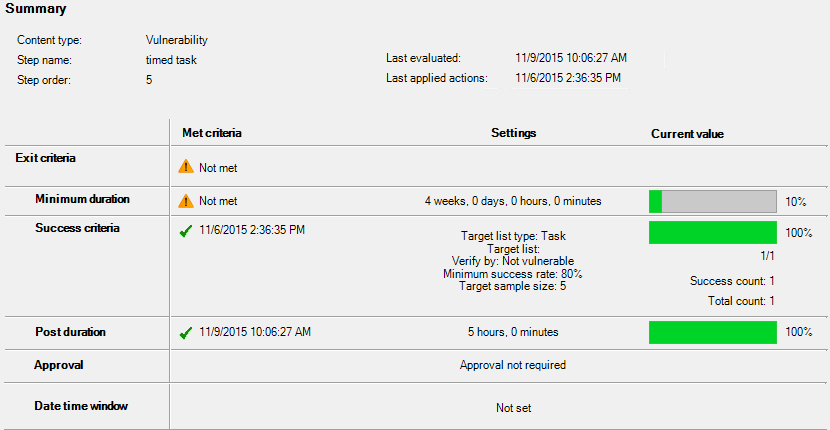
Task: Select the Minimum duration row label
Action: point(82,199)
